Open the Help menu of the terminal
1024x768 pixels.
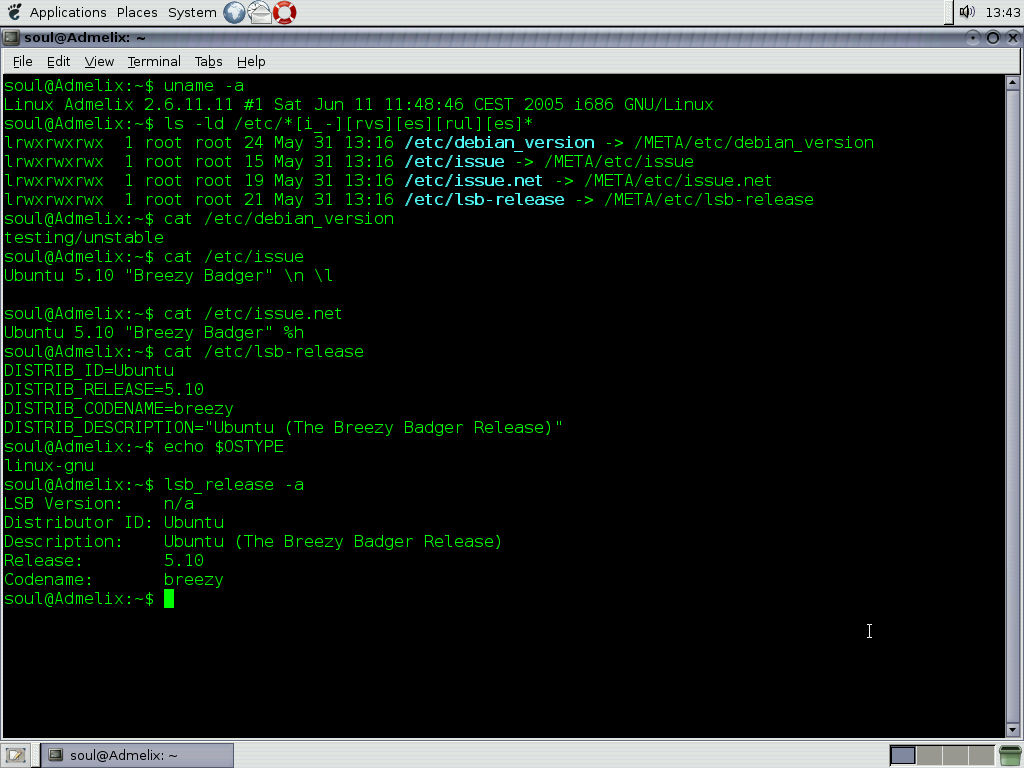click(x=251, y=61)
